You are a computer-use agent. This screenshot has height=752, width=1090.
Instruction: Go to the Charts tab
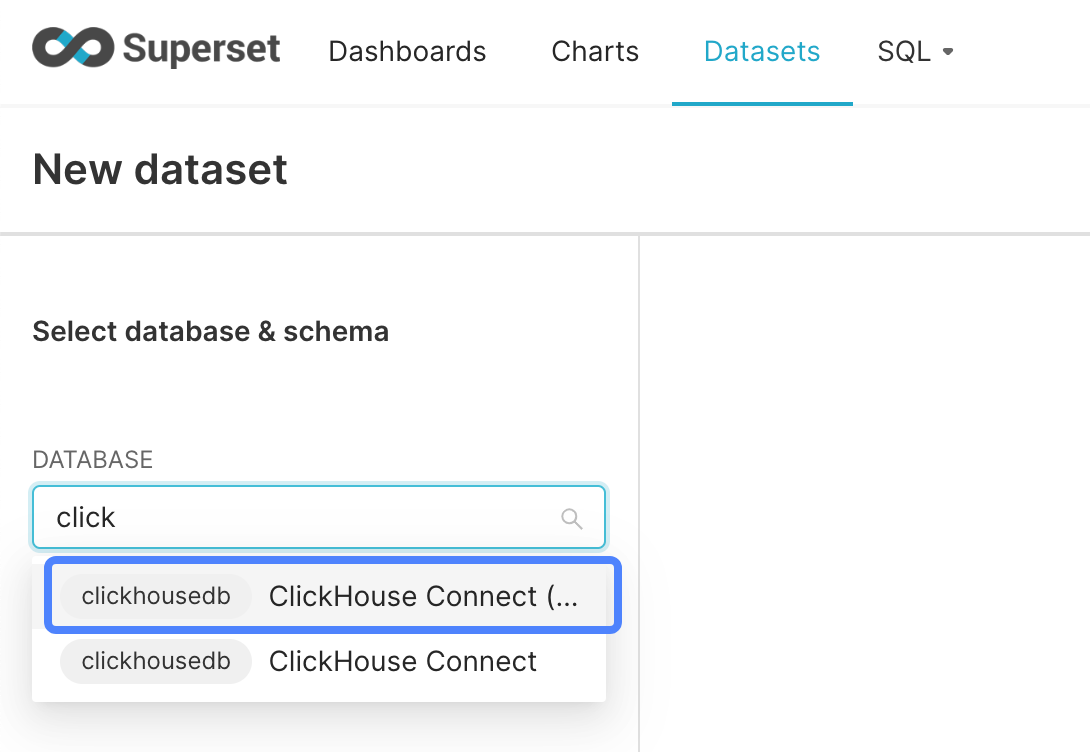[x=595, y=51]
